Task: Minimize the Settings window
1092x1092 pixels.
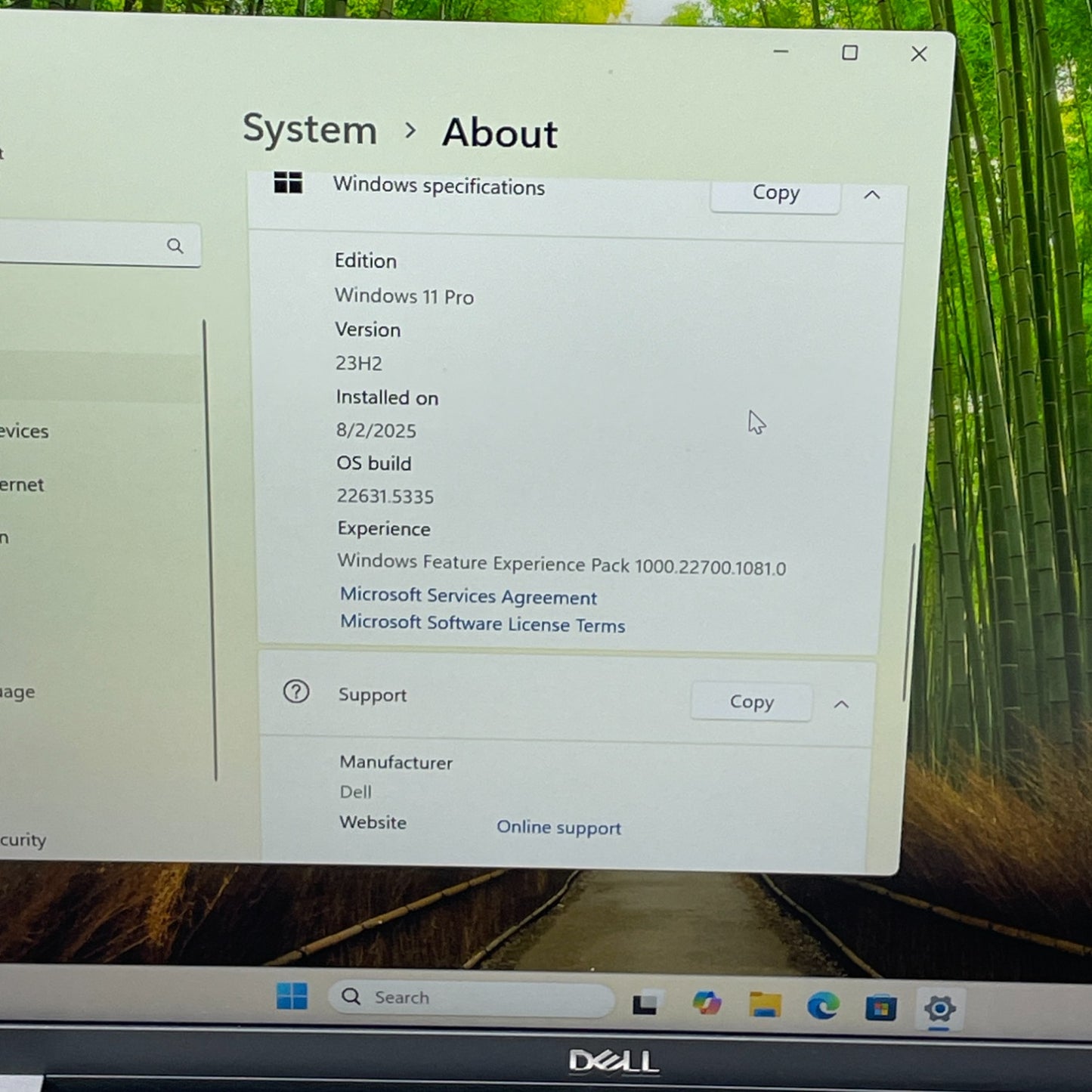Action: tap(781, 51)
